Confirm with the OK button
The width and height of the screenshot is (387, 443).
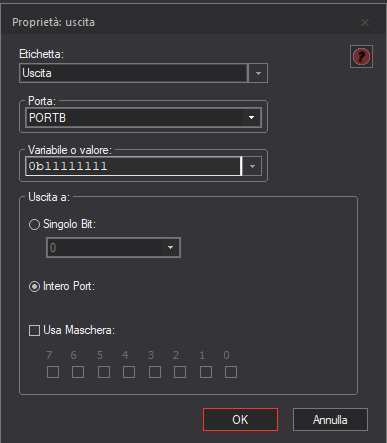coord(240,420)
